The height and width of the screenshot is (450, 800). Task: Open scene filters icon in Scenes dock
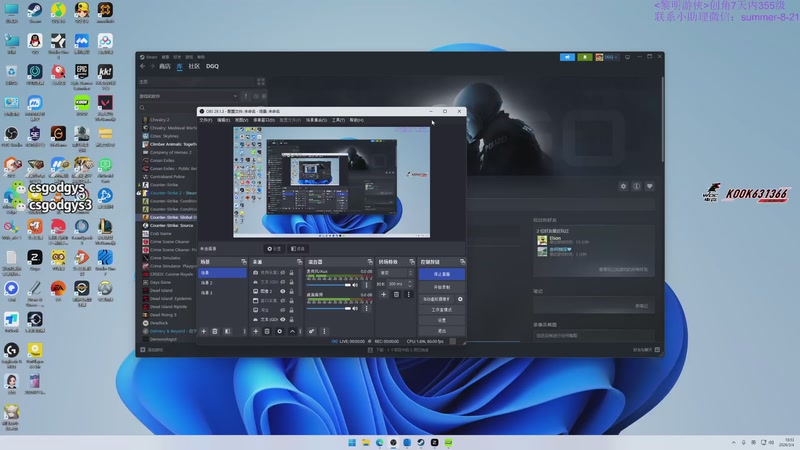point(228,332)
